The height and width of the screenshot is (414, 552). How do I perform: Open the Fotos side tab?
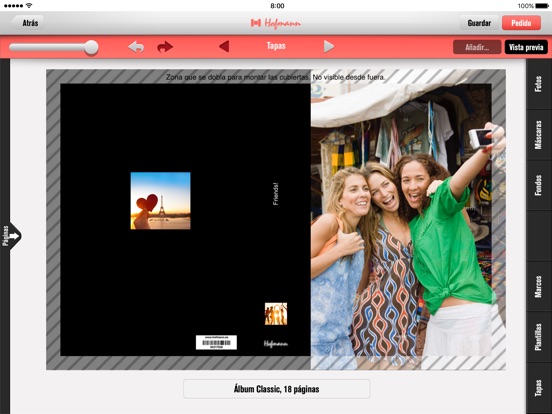point(539,84)
